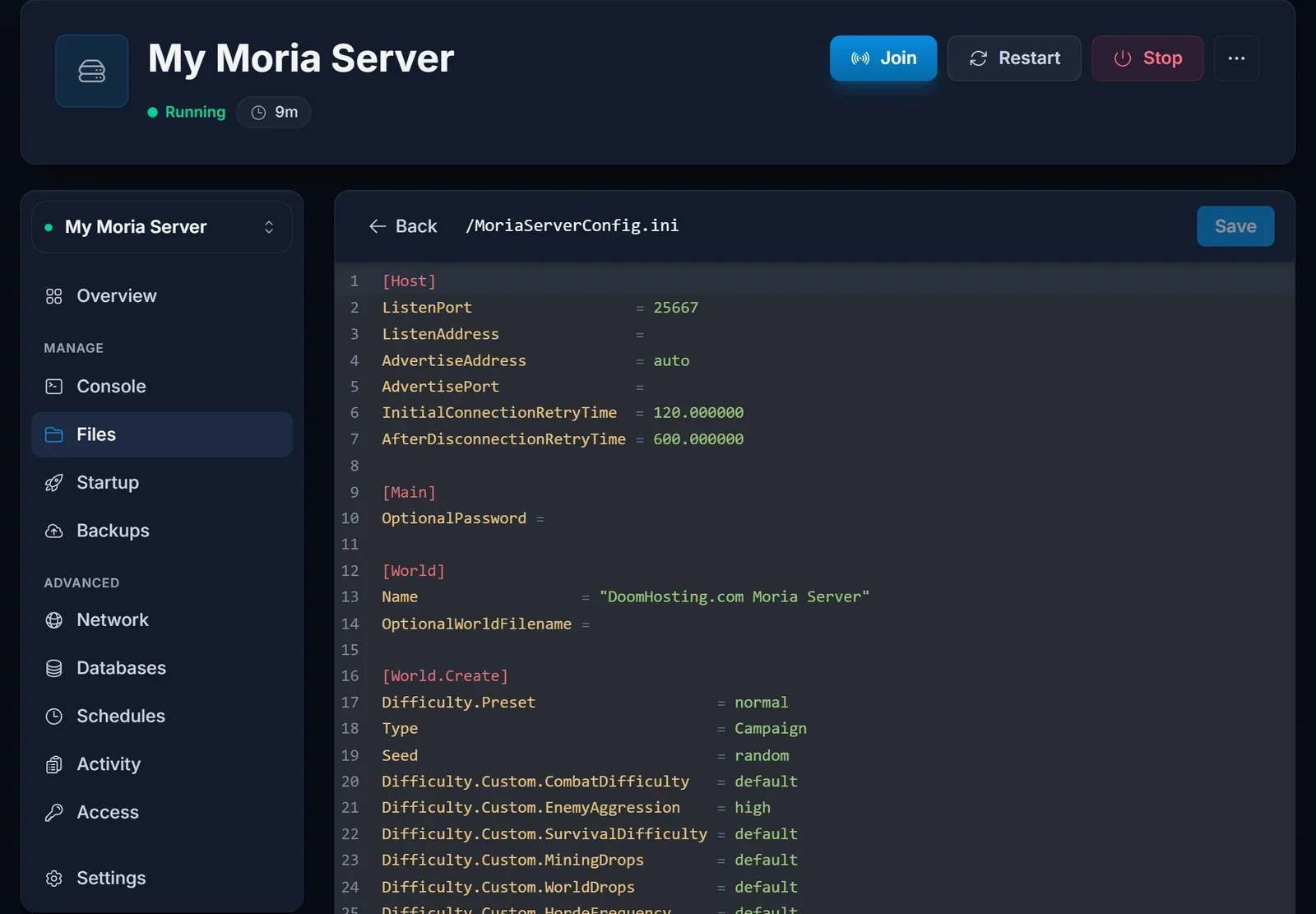Click the AdvertiseAddress value auto
1316x914 pixels.
tap(671, 360)
